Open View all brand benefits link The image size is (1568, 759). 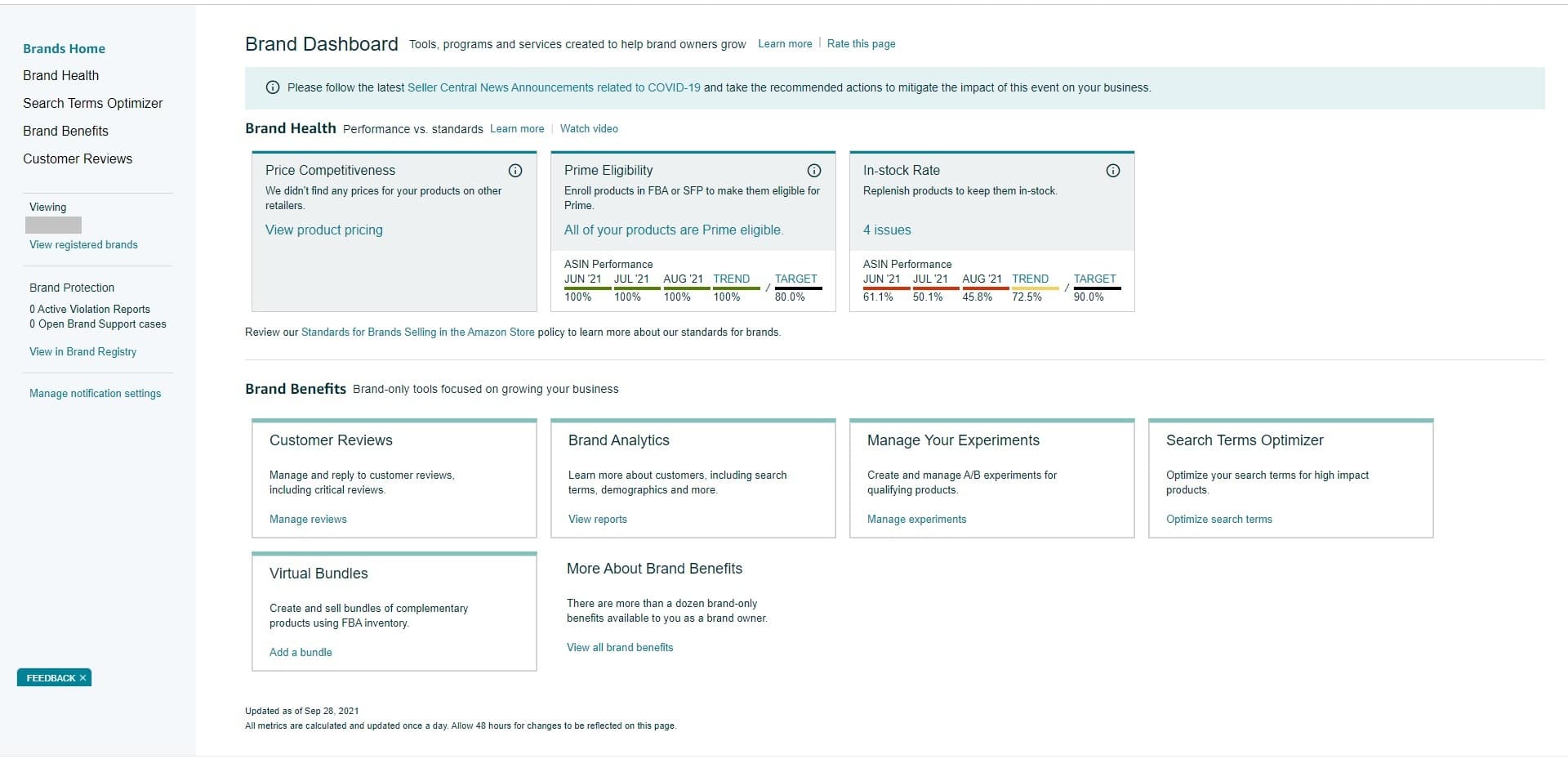[620, 647]
